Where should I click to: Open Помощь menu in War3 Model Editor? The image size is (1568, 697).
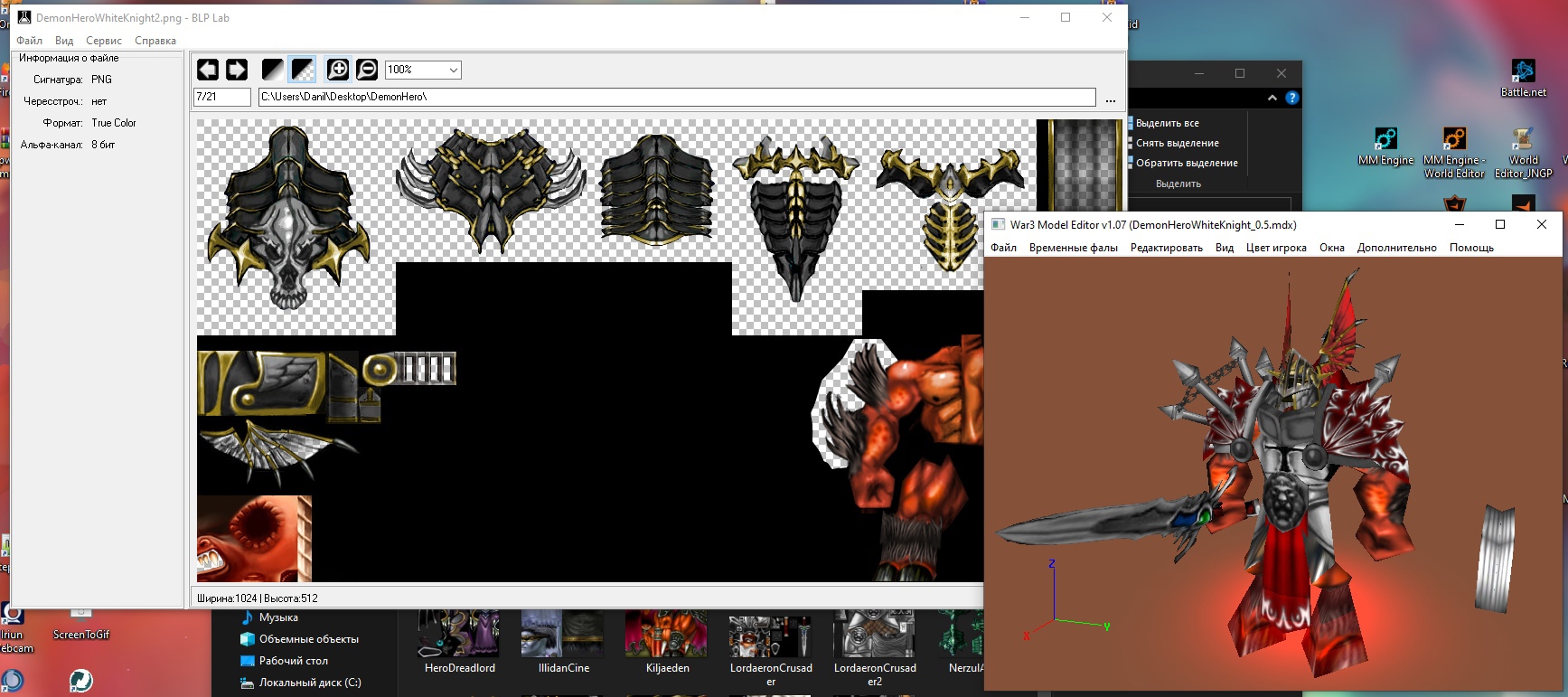1471,248
